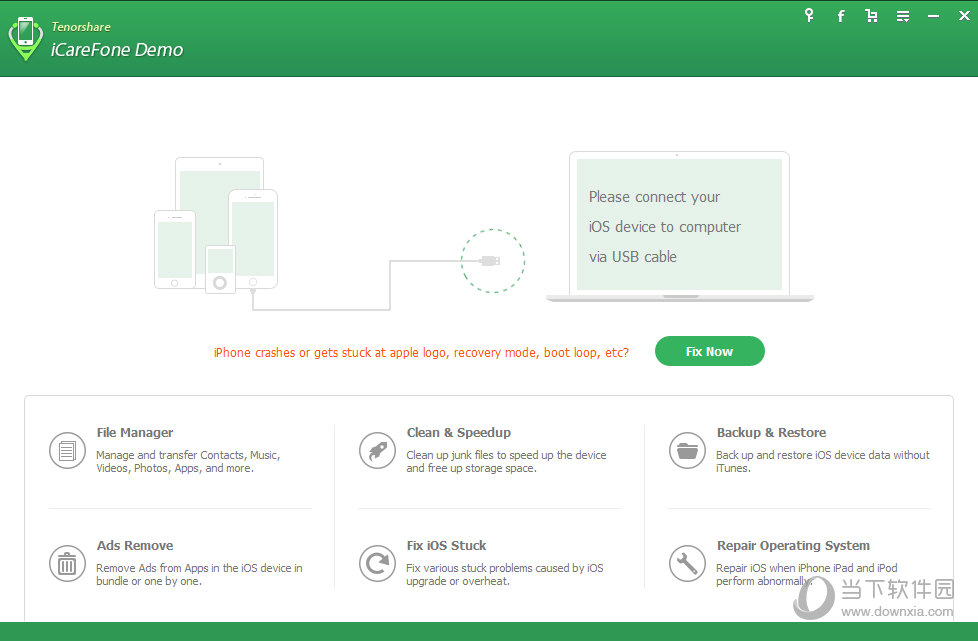
Task: Open the File Manager heading
Action: (135, 433)
